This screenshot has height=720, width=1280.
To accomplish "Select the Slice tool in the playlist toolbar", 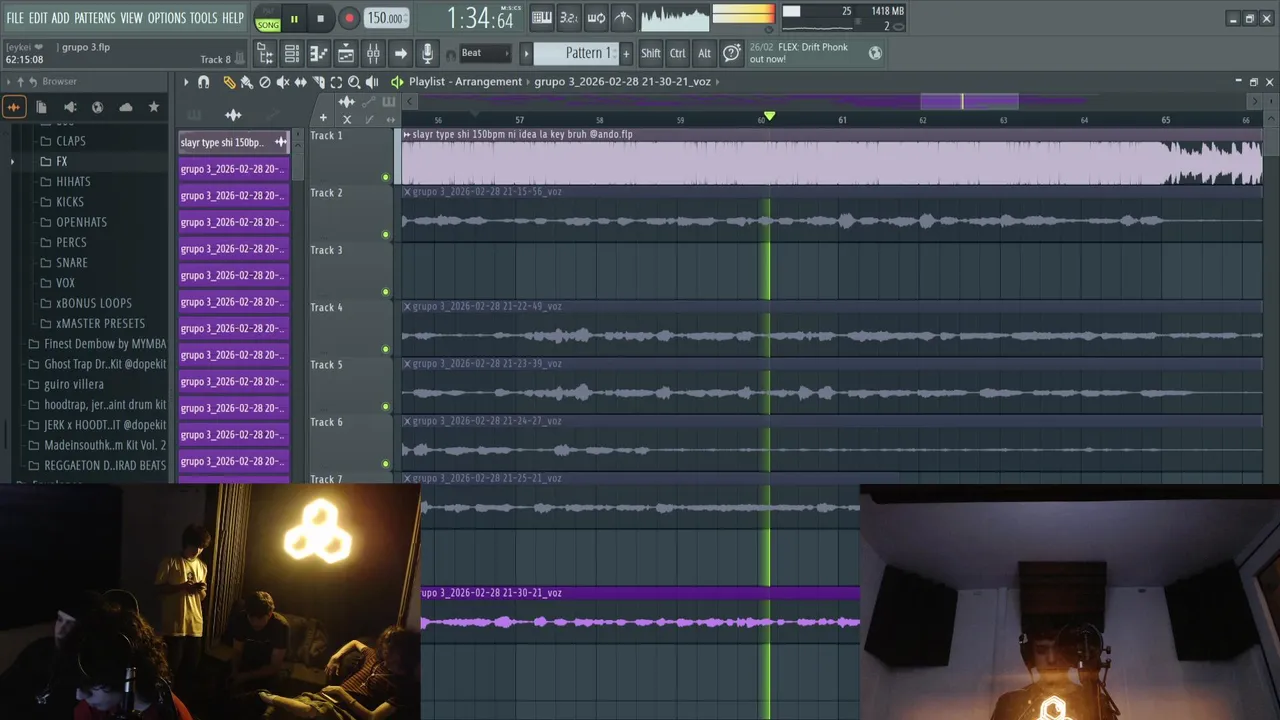I will [318, 82].
